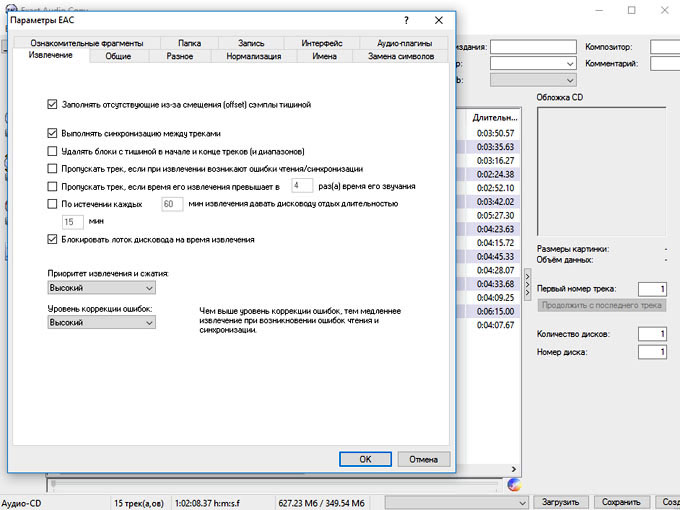Image resolution: width=680 pixels, height=510 pixels.
Task: Enable the delete silence blocks checkbox
Action: pyautogui.click(x=53, y=151)
